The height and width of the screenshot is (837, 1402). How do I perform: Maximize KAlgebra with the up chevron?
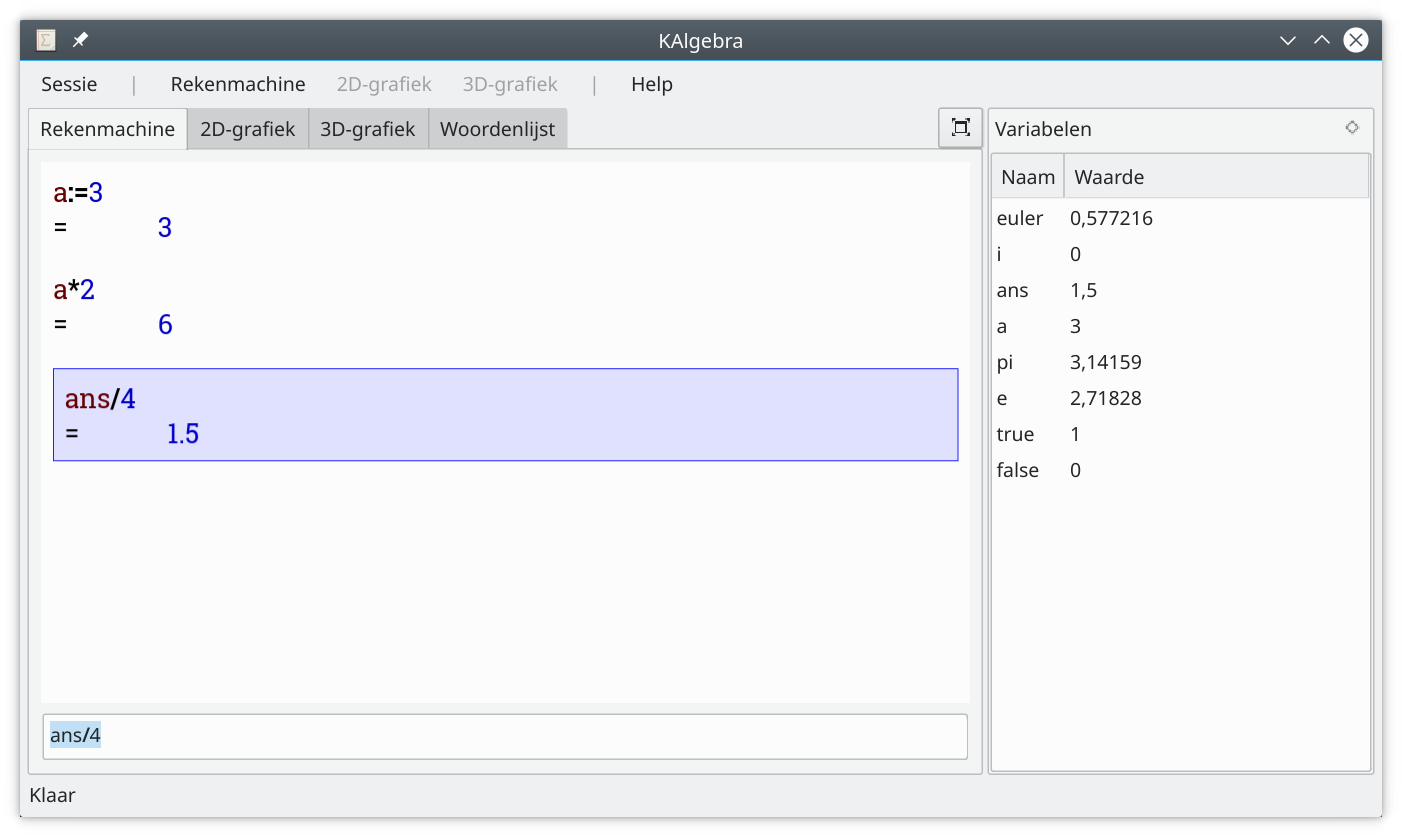(1321, 40)
